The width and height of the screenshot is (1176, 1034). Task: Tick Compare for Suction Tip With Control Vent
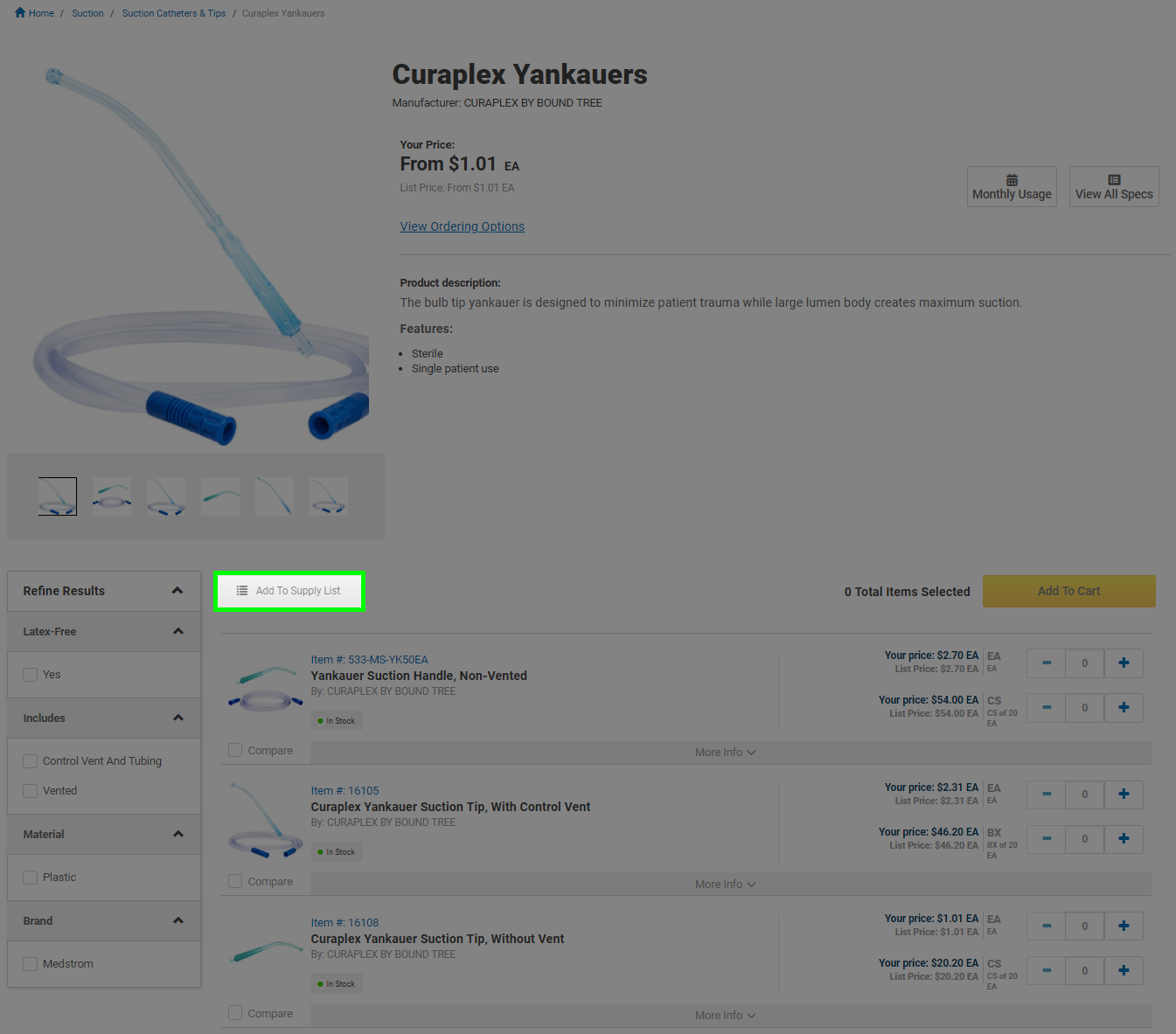(235, 881)
